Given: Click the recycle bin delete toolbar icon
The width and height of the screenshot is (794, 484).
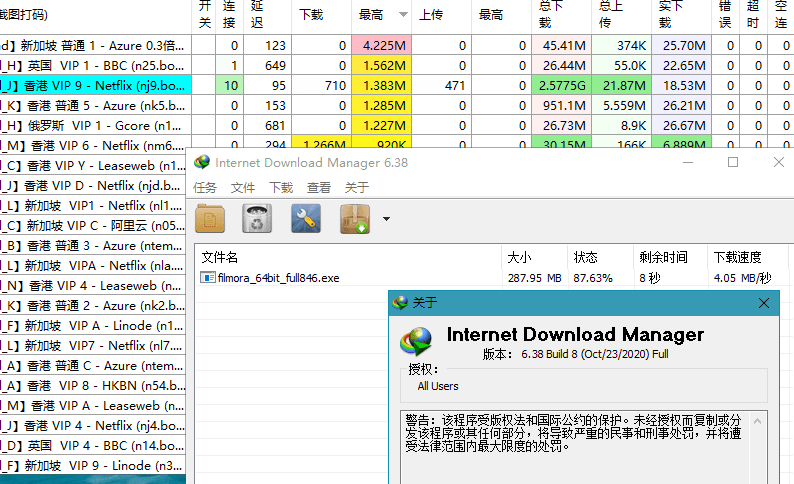Looking at the screenshot, I should pyautogui.click(x=257, y=219).
